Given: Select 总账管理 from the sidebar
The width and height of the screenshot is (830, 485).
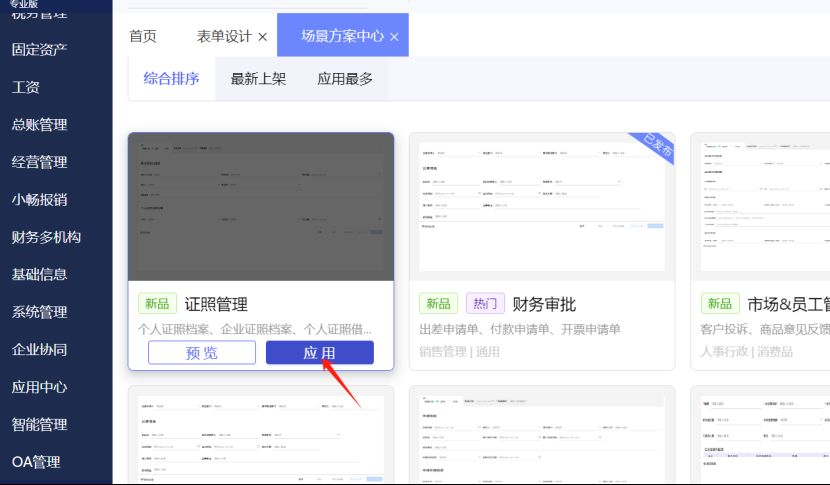Looking at the screenshot, I should pyautogui.click(x=40, y=124).
